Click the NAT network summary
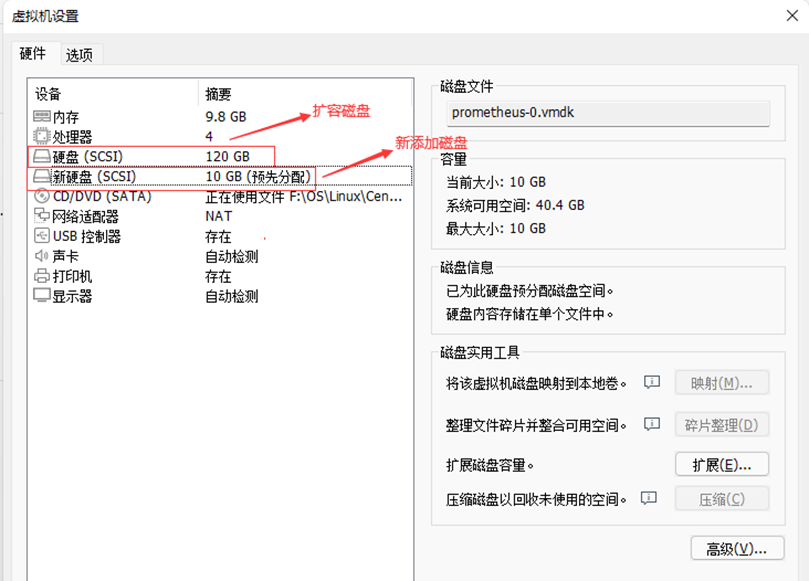This screenshot has height=581, width=809. tap(219, 216)
